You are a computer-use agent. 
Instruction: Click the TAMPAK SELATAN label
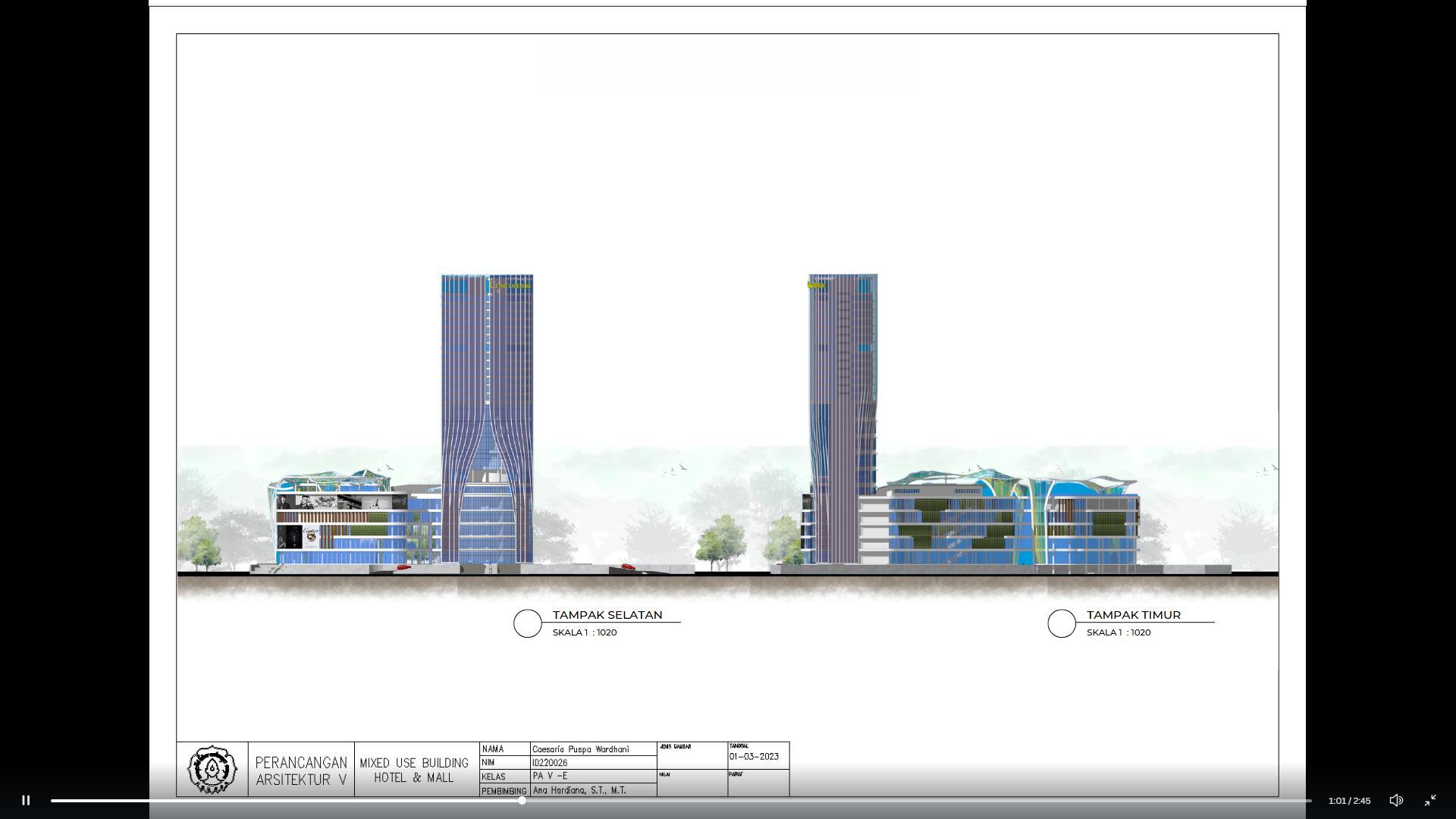607,615
